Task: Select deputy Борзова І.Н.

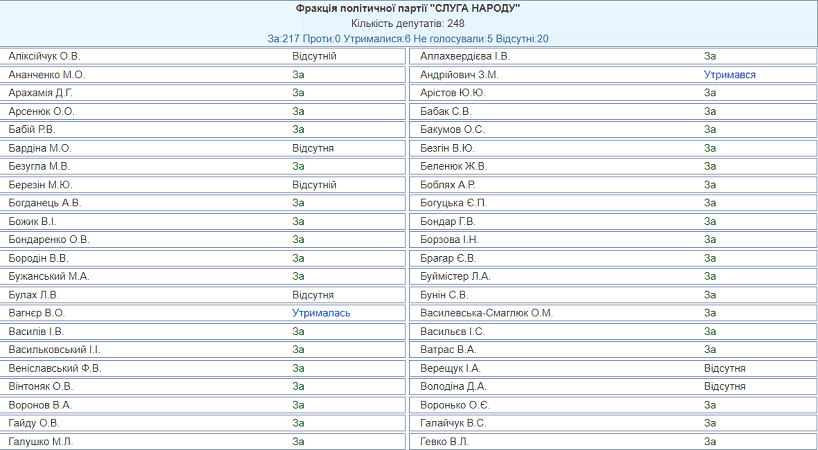Action: pyautogui.click(x=449, y=240)
